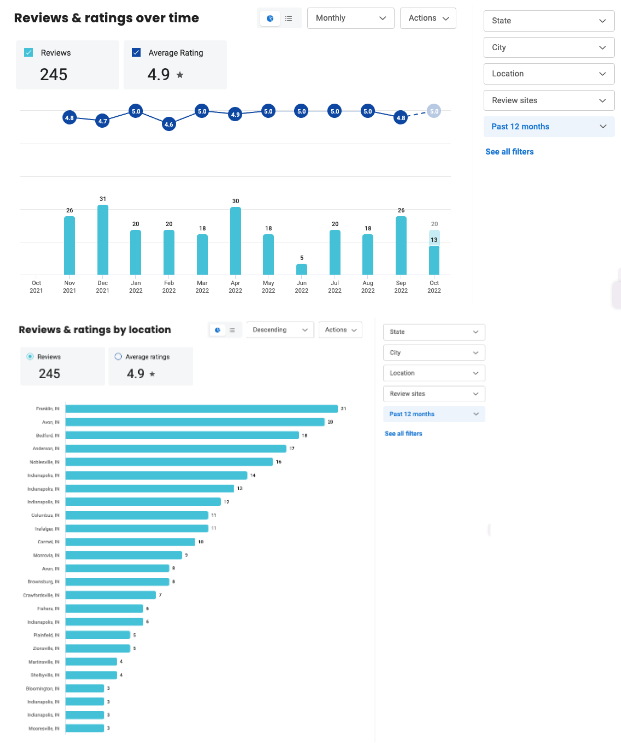Image resolution: width=621 pixels, height=743 pixels.
Task: Click the Carmel, IN bar
Action: coord(130,542)
